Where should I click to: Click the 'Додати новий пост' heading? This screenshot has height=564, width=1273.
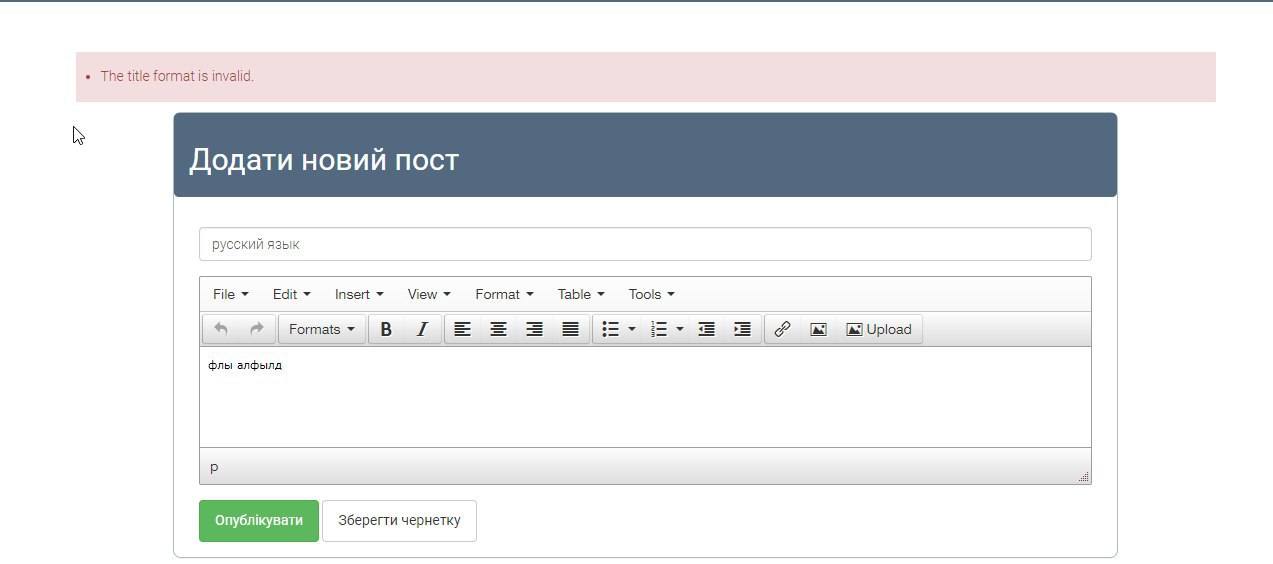tap(324, 160)
